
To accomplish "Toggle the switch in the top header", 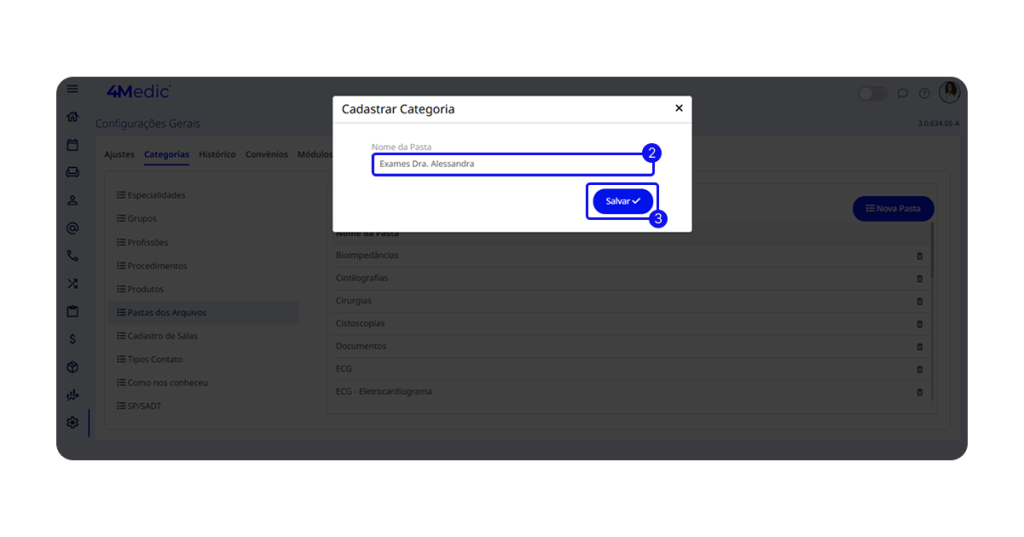I will click(872, 94).
